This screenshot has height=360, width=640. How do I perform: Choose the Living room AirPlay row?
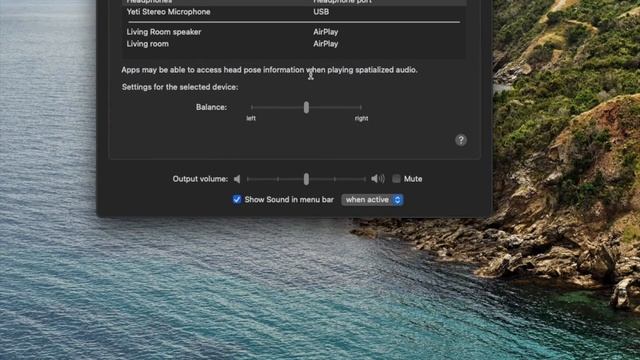294,44
